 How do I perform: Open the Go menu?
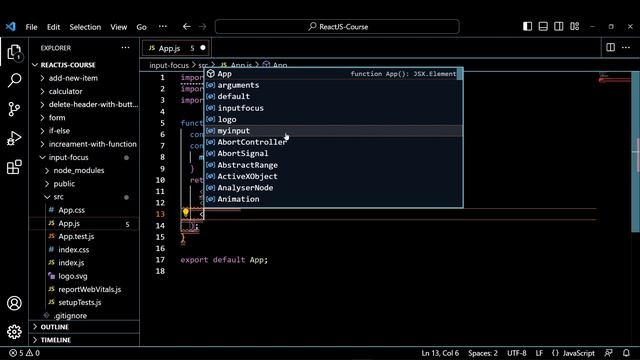pyautogui.click(x=141, y=27)
